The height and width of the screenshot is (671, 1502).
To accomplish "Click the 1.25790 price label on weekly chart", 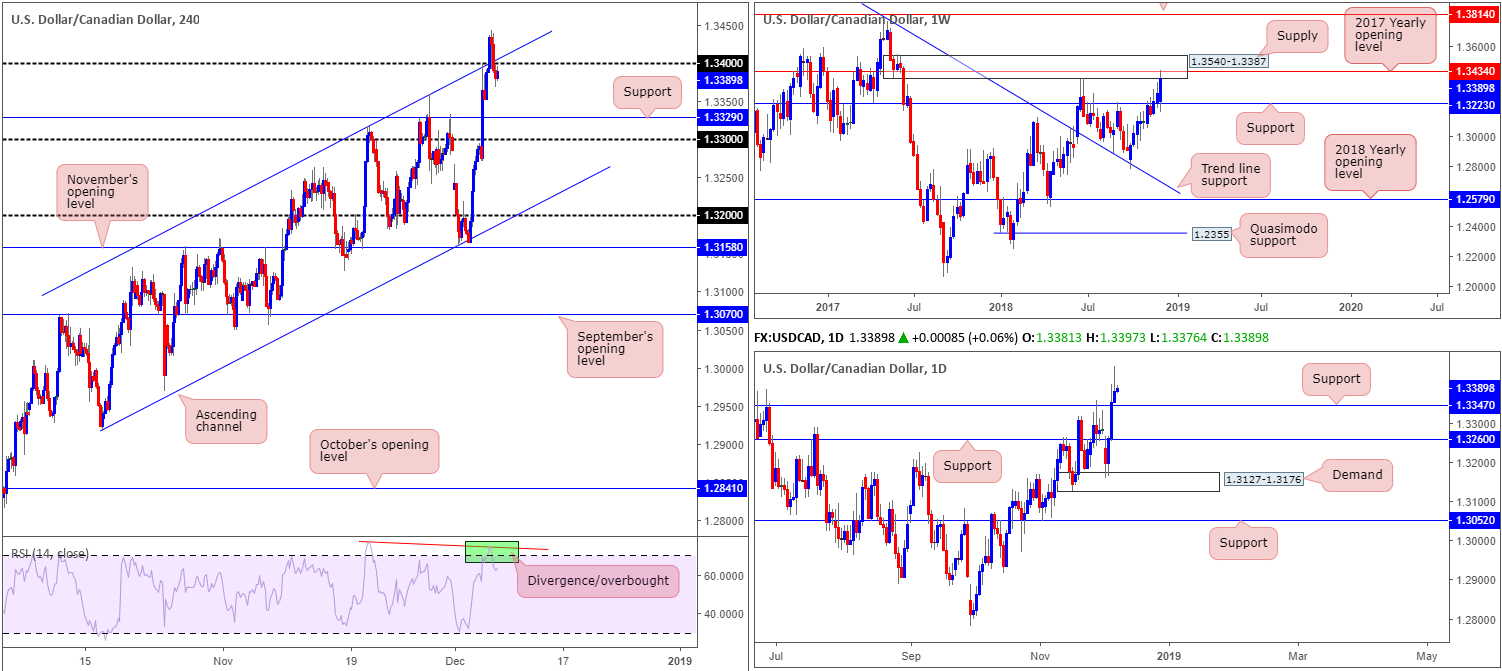I will 1475,200.
